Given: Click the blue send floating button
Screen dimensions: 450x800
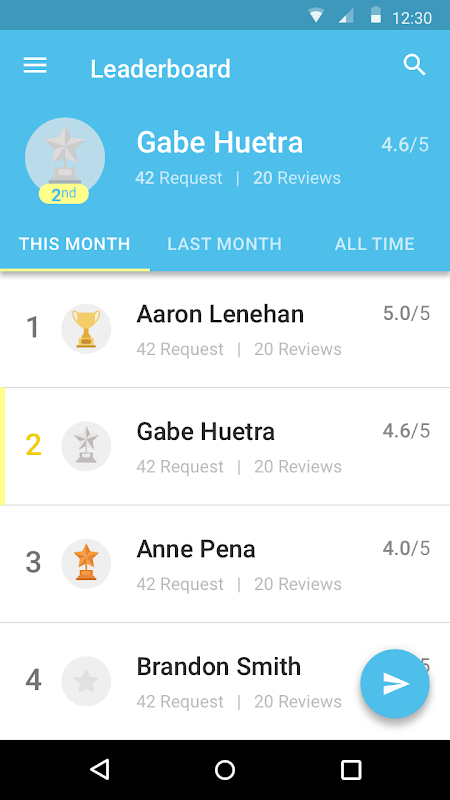Looking at the screenshot, I should click(x=395, y=683).
